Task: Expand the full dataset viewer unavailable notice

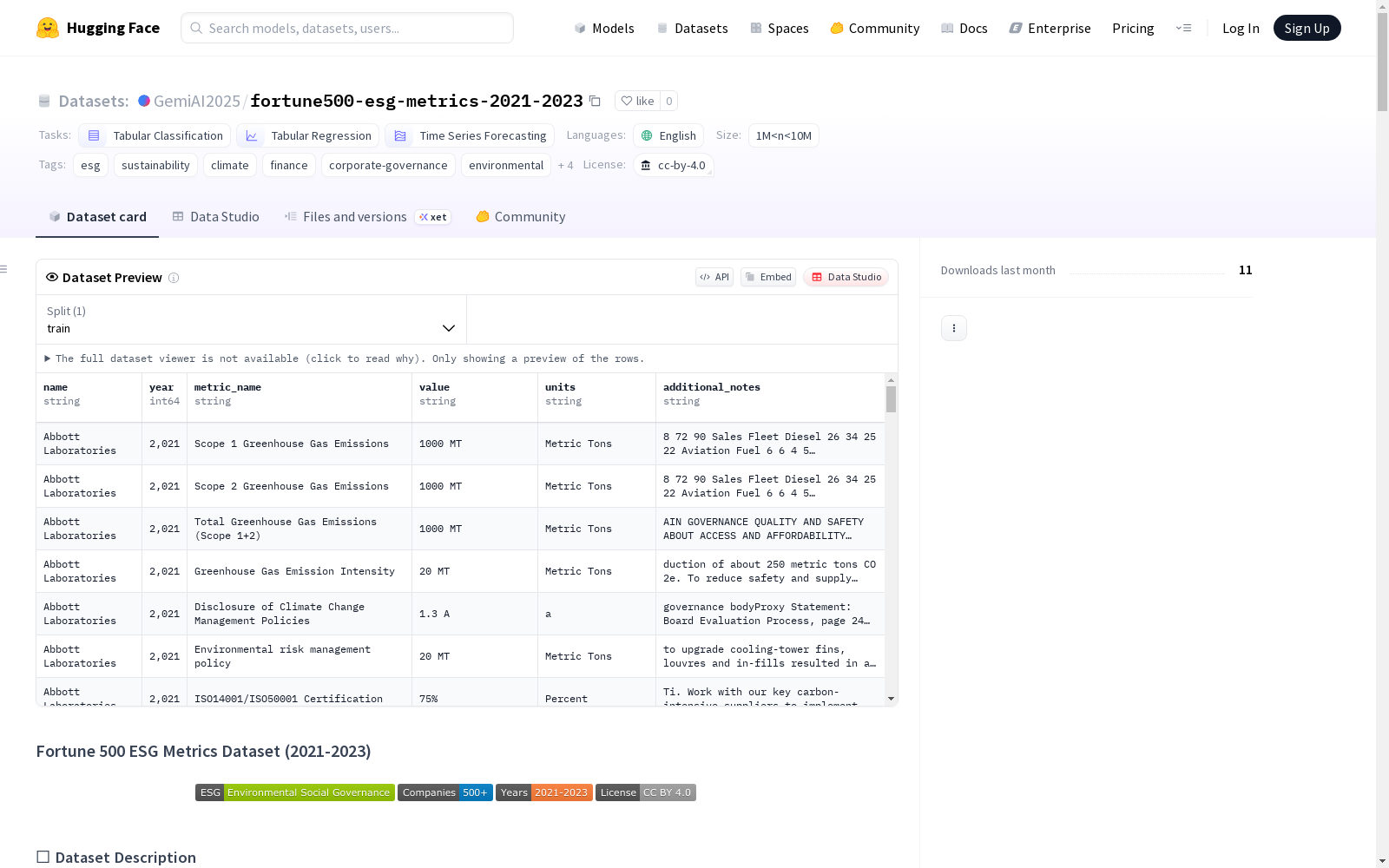Action: coord(345,358)
